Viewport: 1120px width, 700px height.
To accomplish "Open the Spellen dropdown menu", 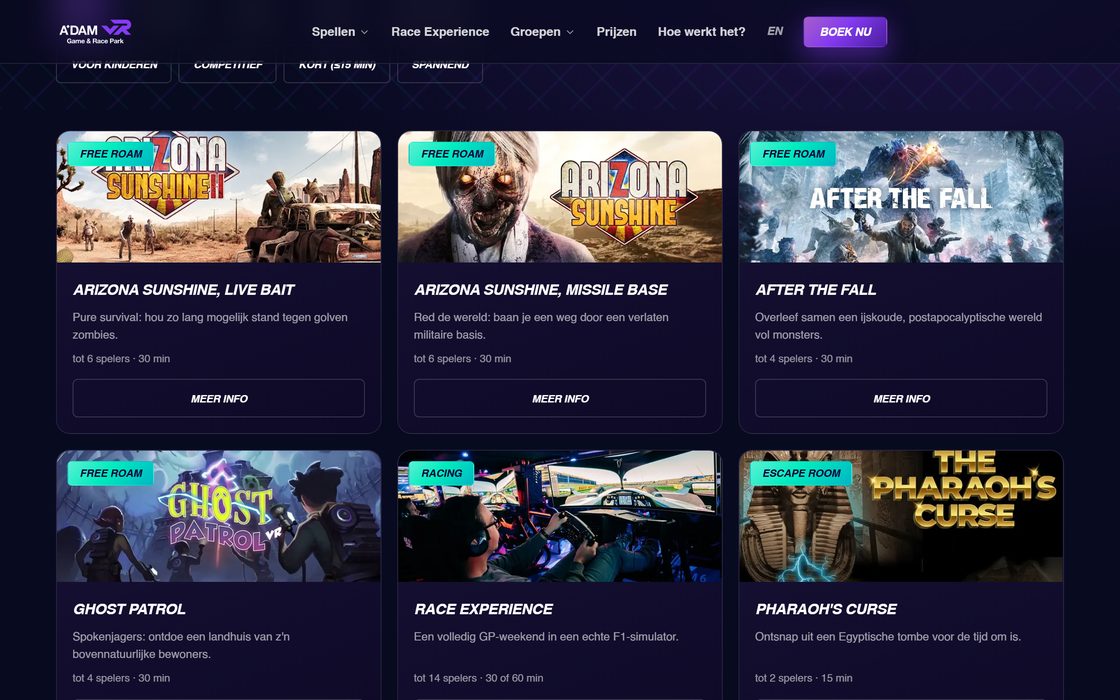I will click(340, 31).
